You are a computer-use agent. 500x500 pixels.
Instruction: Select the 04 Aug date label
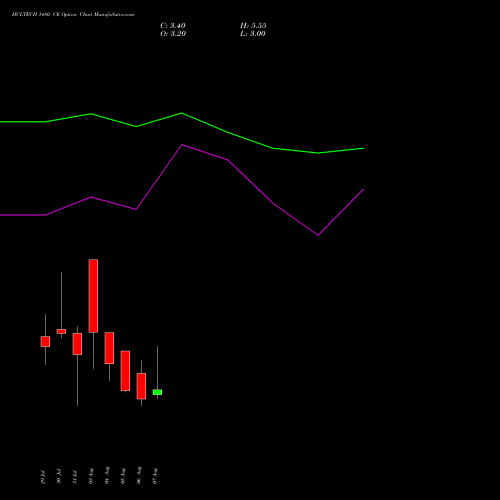(x=107, y=476)
